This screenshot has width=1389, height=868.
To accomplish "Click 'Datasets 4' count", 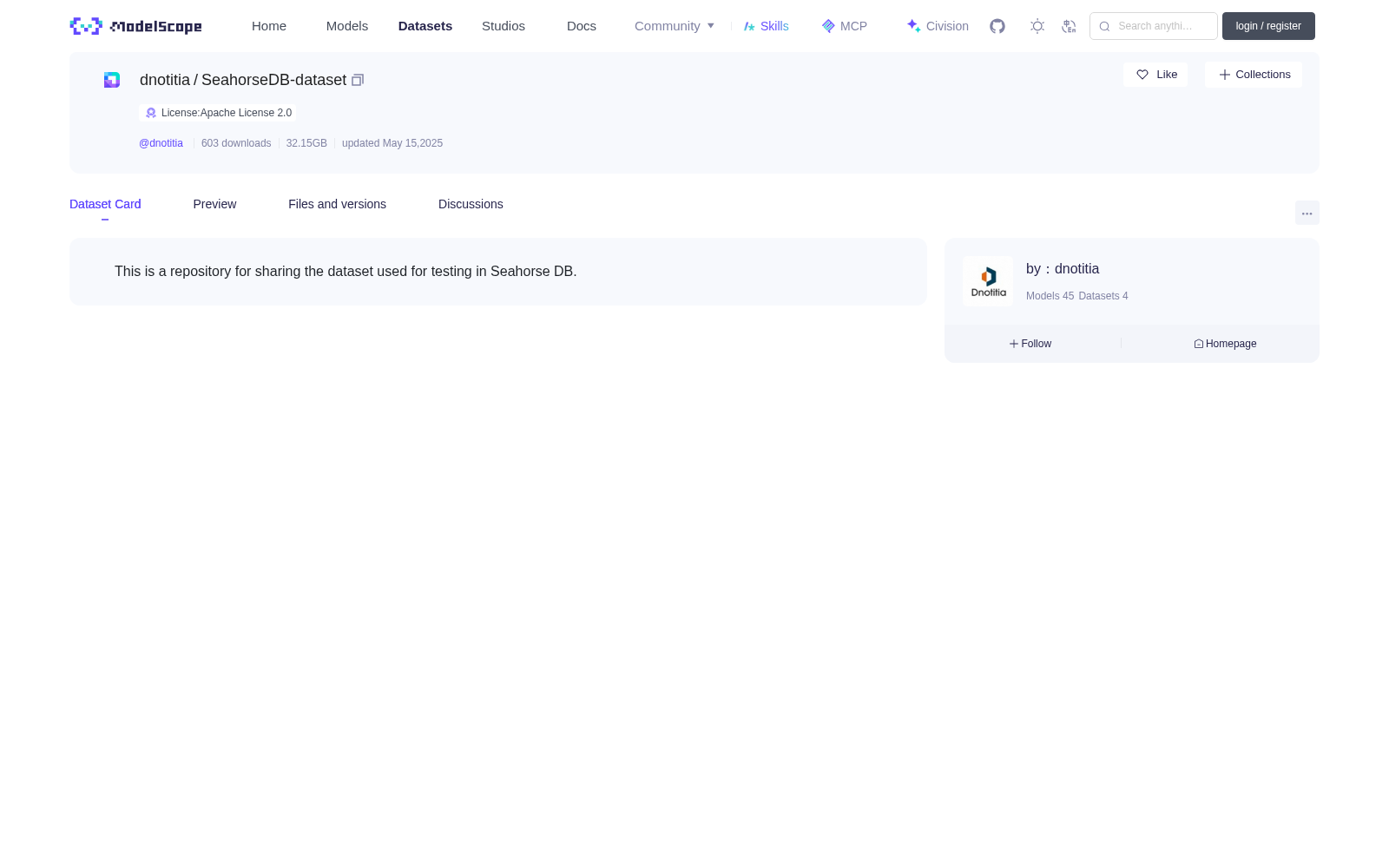I will (x=1103, y=296).
